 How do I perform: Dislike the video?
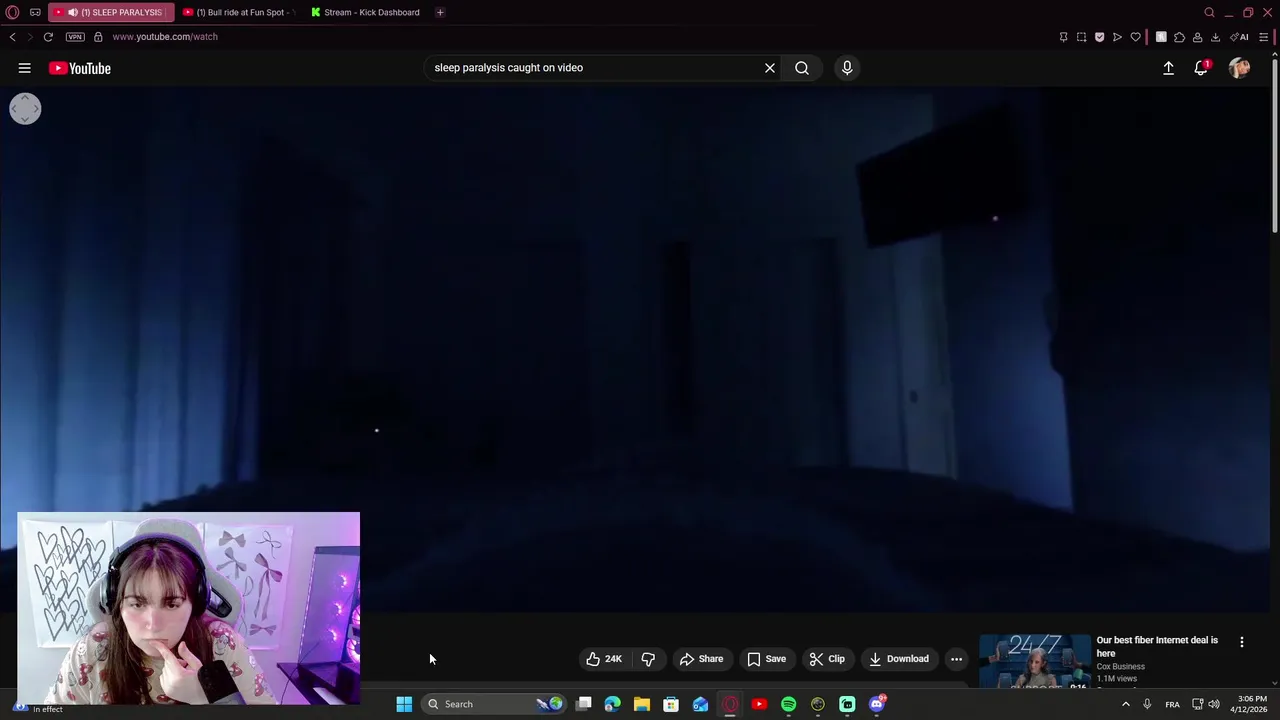[x=648, y=659]
